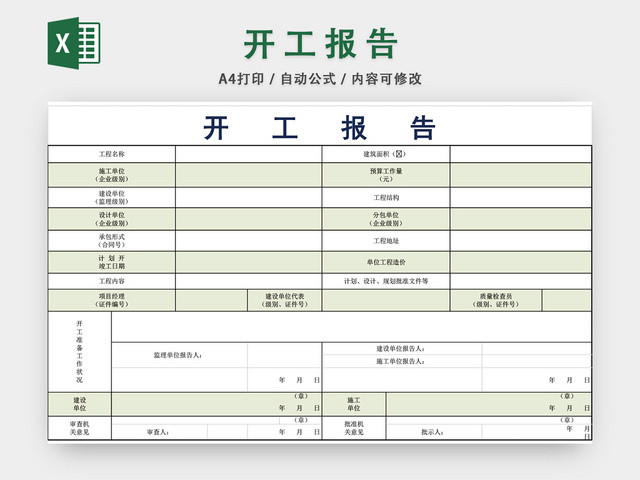640x480 pixels.
Task: Select the 单位工程造价 cell
Action: pos(386,262)
